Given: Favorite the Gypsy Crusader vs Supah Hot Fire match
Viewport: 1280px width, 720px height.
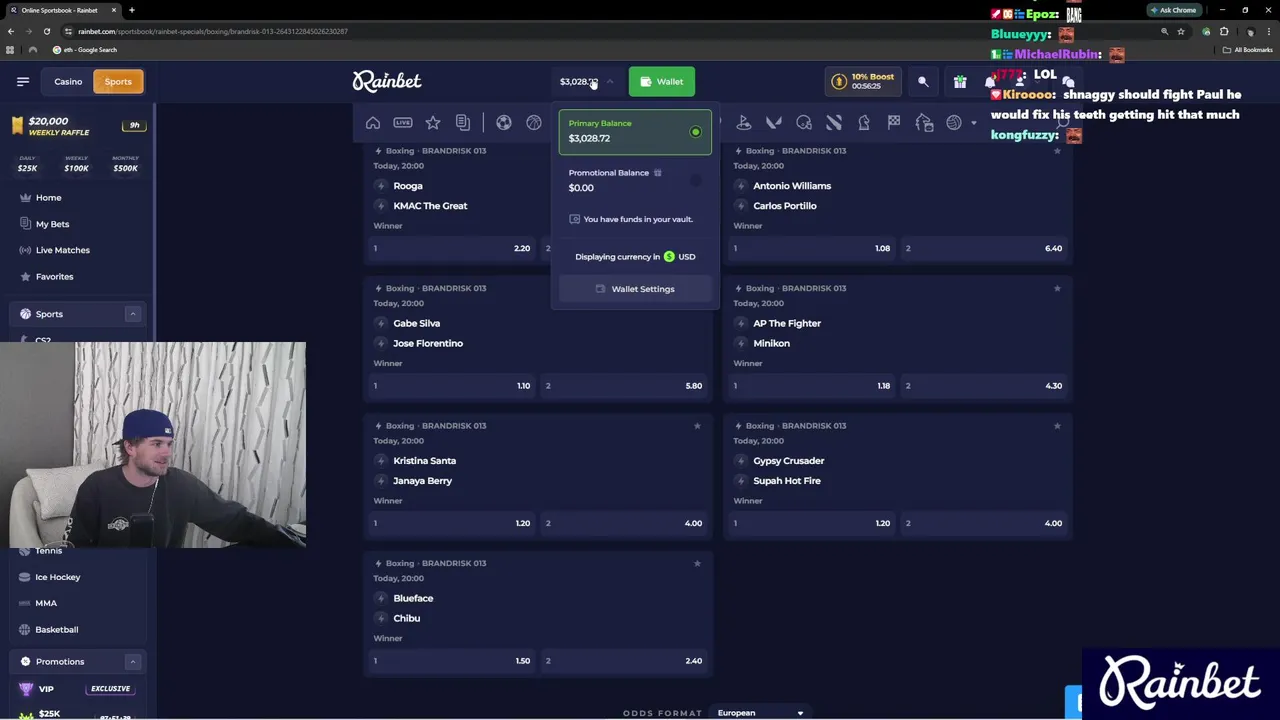Looking at the screenshot, I should point(1057,426).
